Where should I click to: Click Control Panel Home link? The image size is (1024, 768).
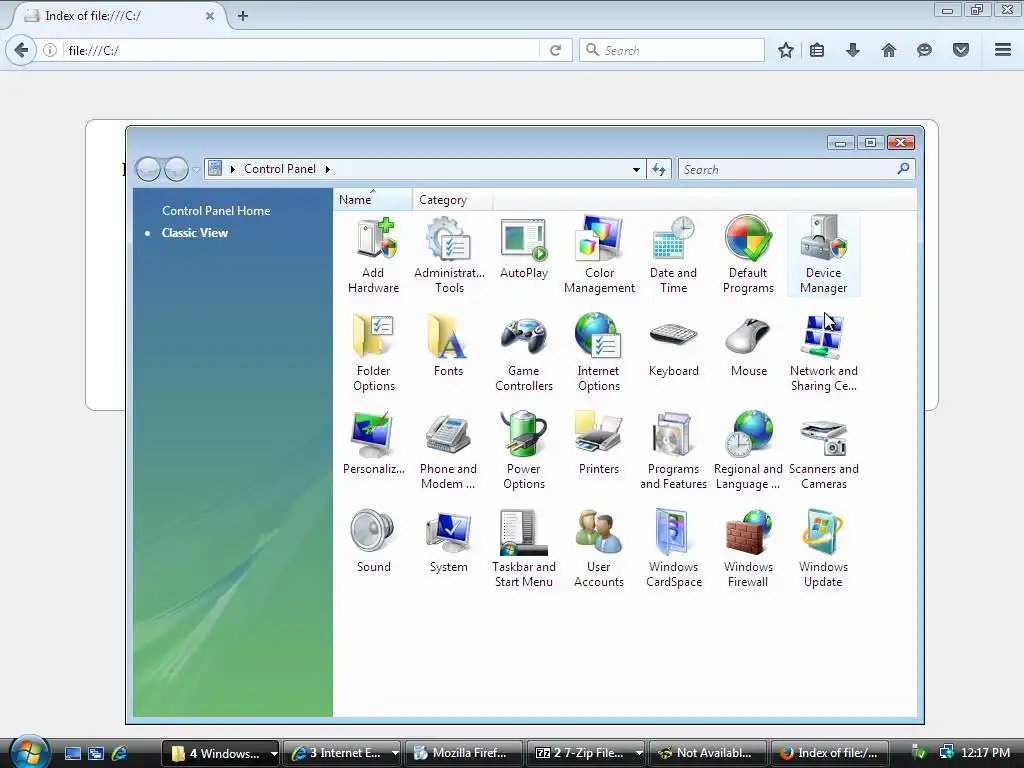click(x=216, y=211)
